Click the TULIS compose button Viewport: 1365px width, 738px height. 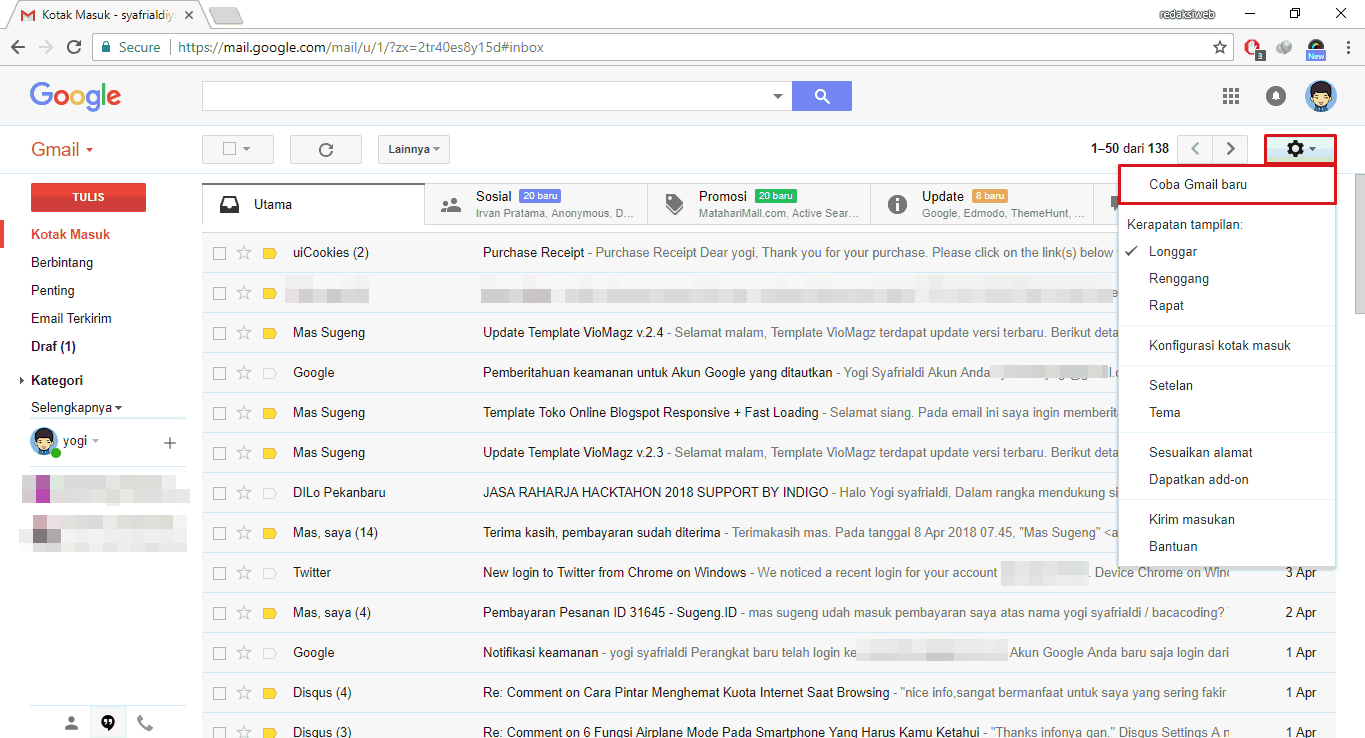pos(88,197)
